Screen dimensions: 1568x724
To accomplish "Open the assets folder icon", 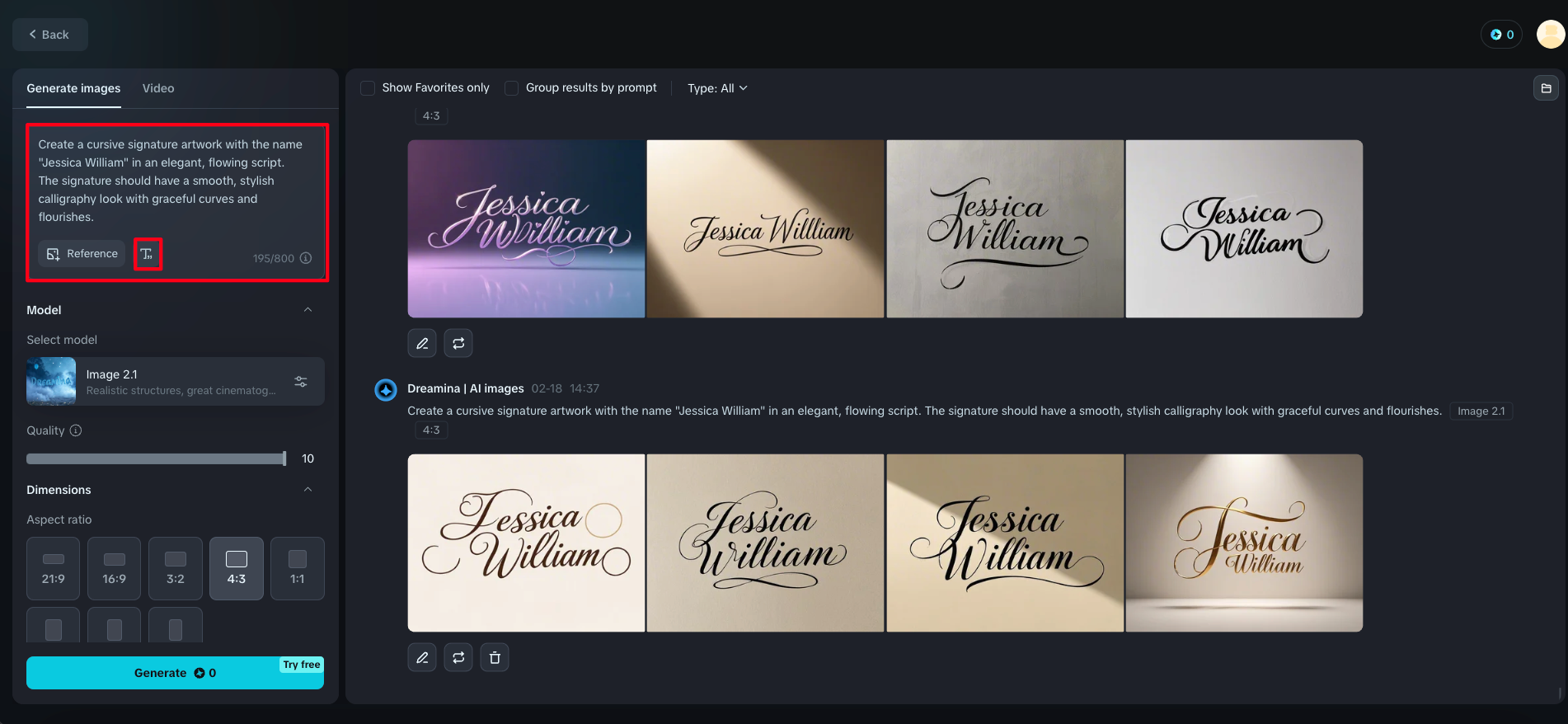I will pyautogui.click(x=1546, y=88).
